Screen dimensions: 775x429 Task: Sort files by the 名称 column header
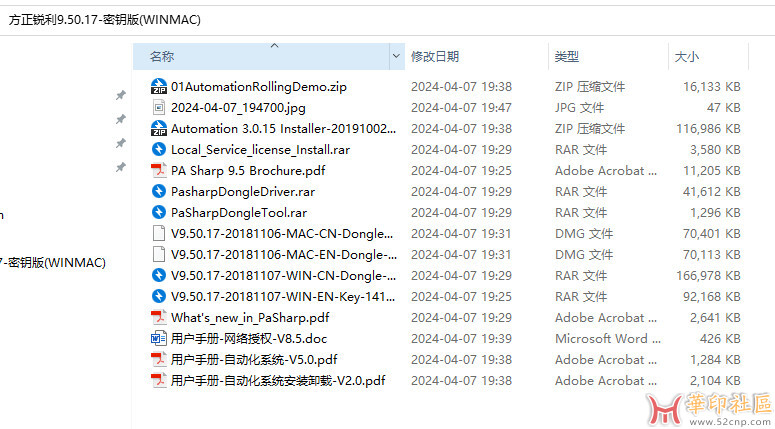(261, 56)
